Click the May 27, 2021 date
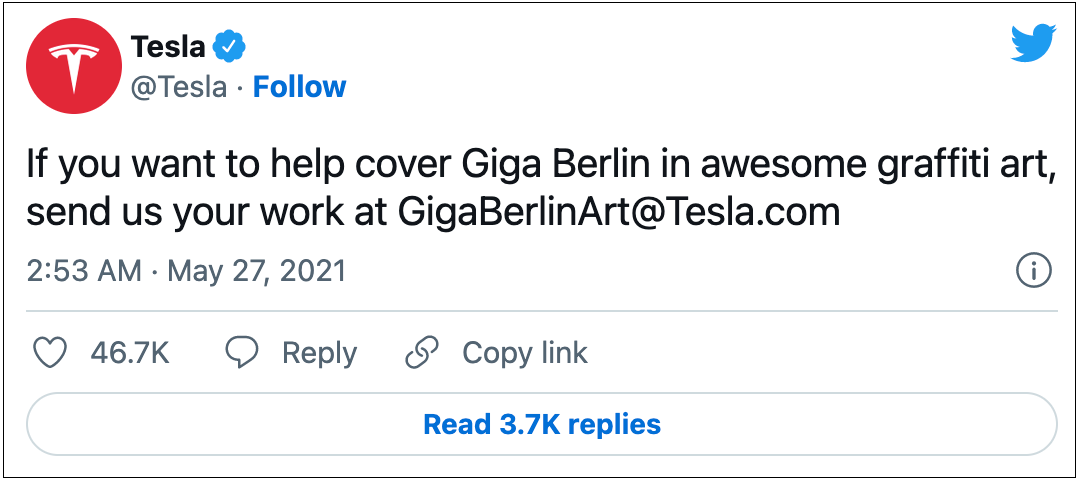Viewport: 1080px width, 482px height. [256, 271]
